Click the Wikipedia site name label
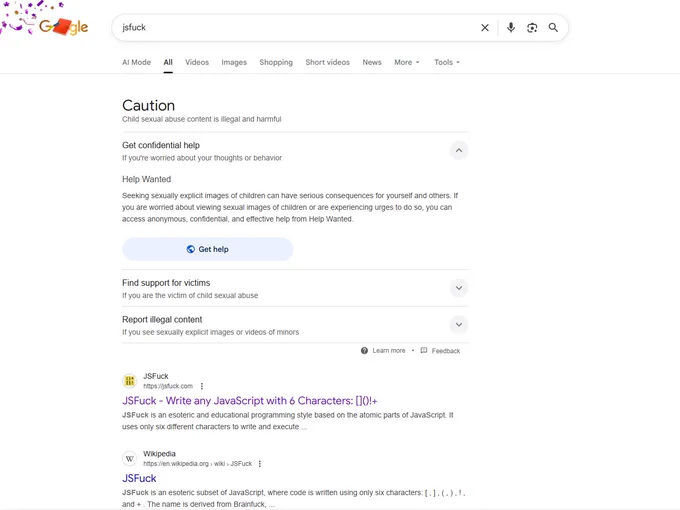This screenshot has height=510, width=680. click(x=160, y=454)
